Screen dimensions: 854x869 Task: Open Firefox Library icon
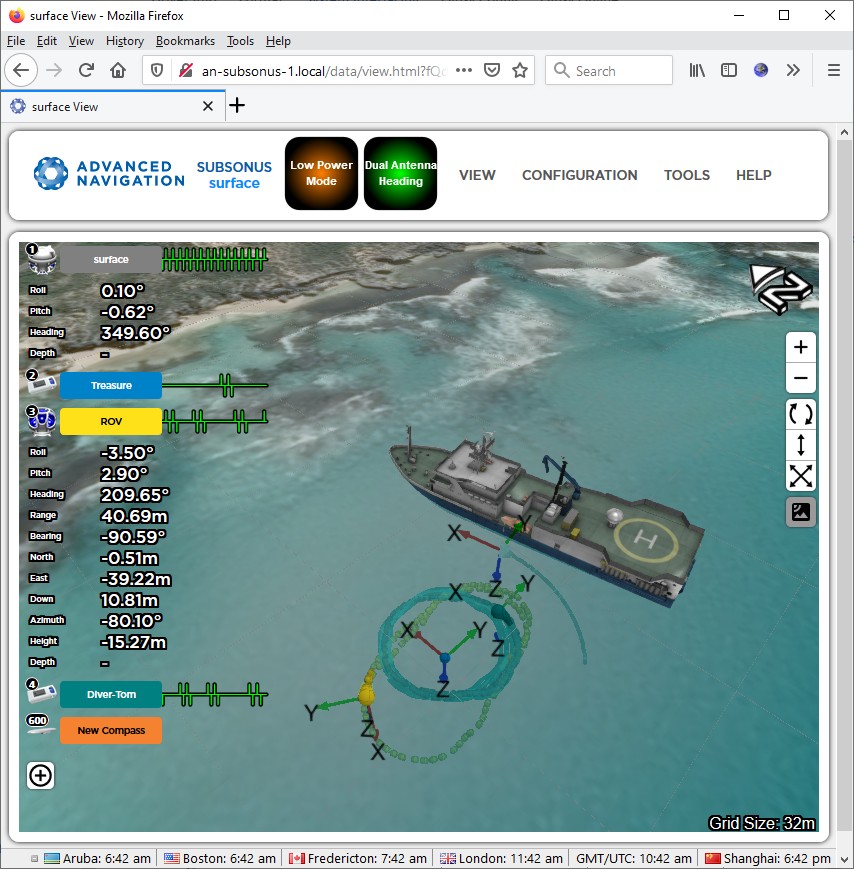pos(697,70)
